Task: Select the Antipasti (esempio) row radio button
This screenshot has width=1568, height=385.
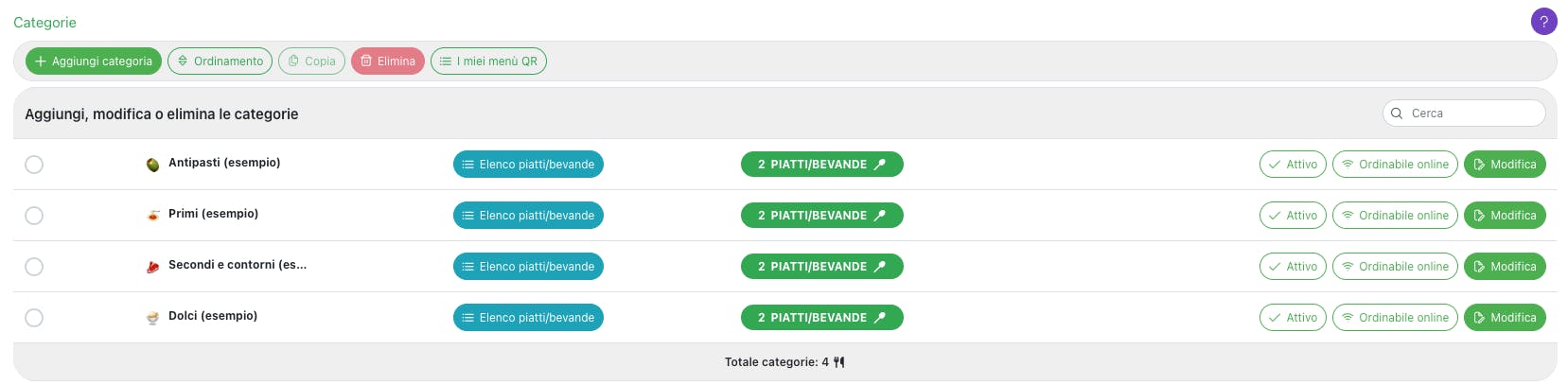Action: [34, 165]
